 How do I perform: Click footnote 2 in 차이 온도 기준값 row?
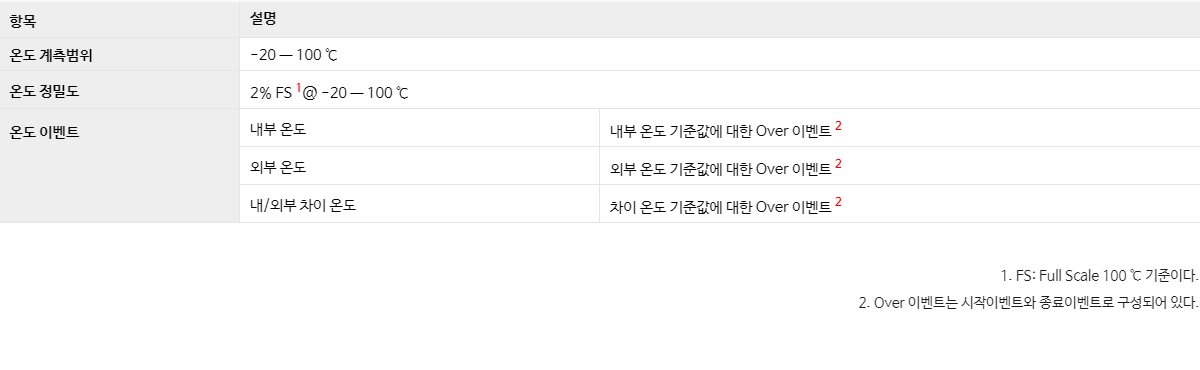(x=839, y=201)
